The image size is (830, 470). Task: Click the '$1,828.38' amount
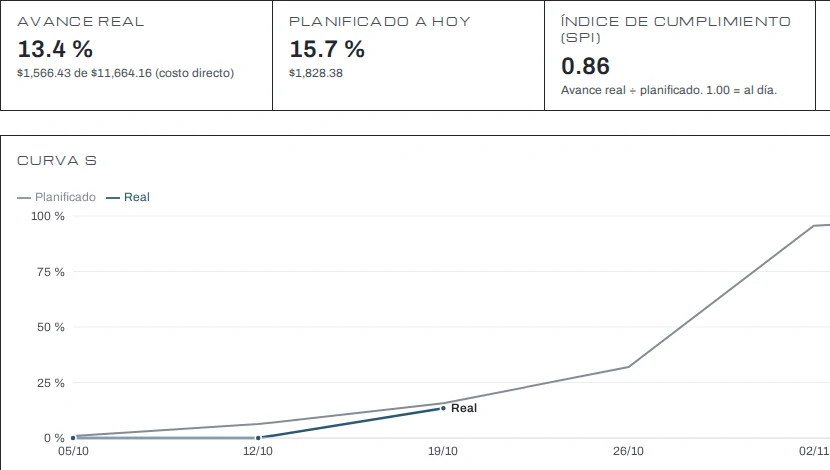(316, 73)
